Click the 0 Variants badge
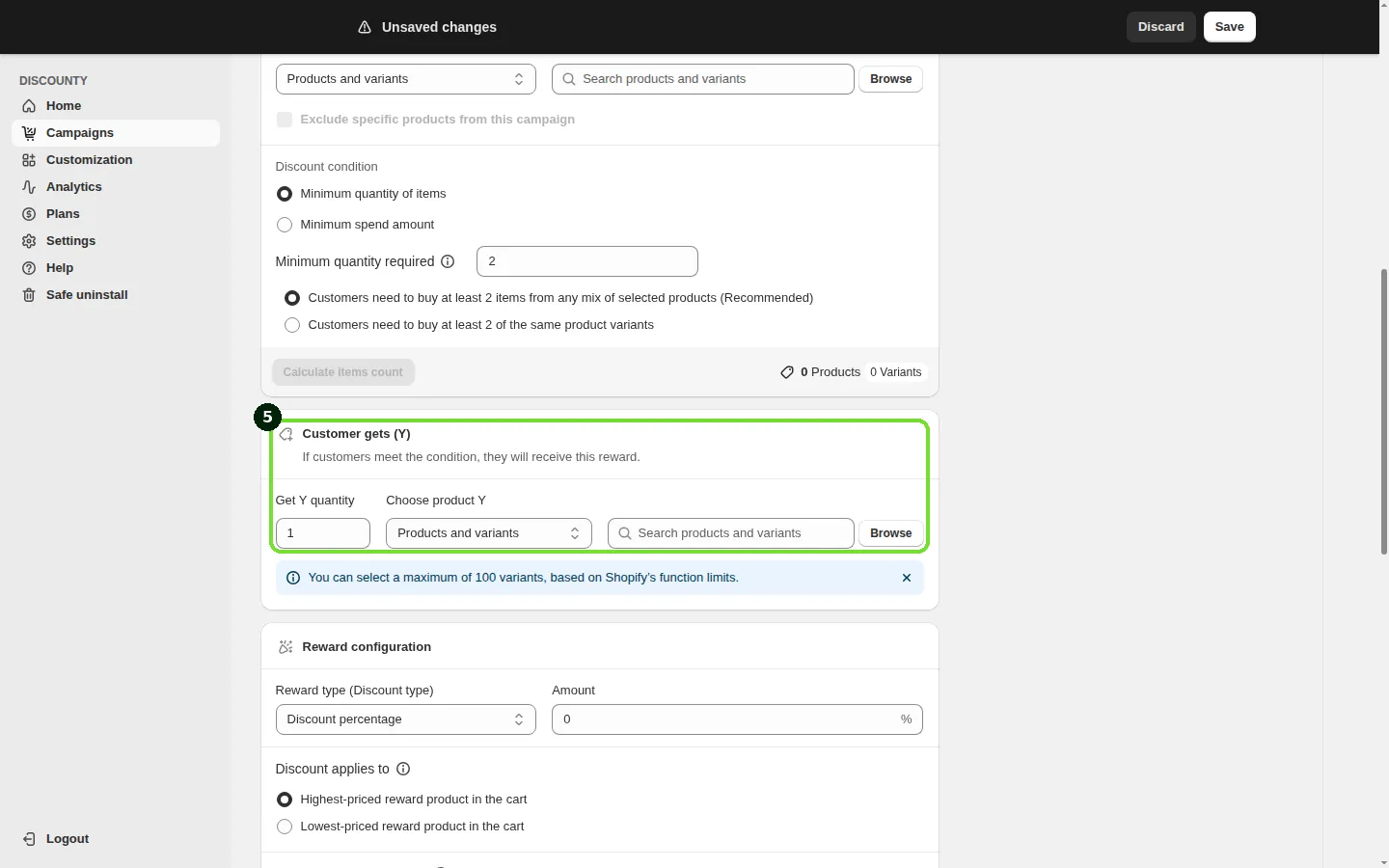 (x=895, y=372)
